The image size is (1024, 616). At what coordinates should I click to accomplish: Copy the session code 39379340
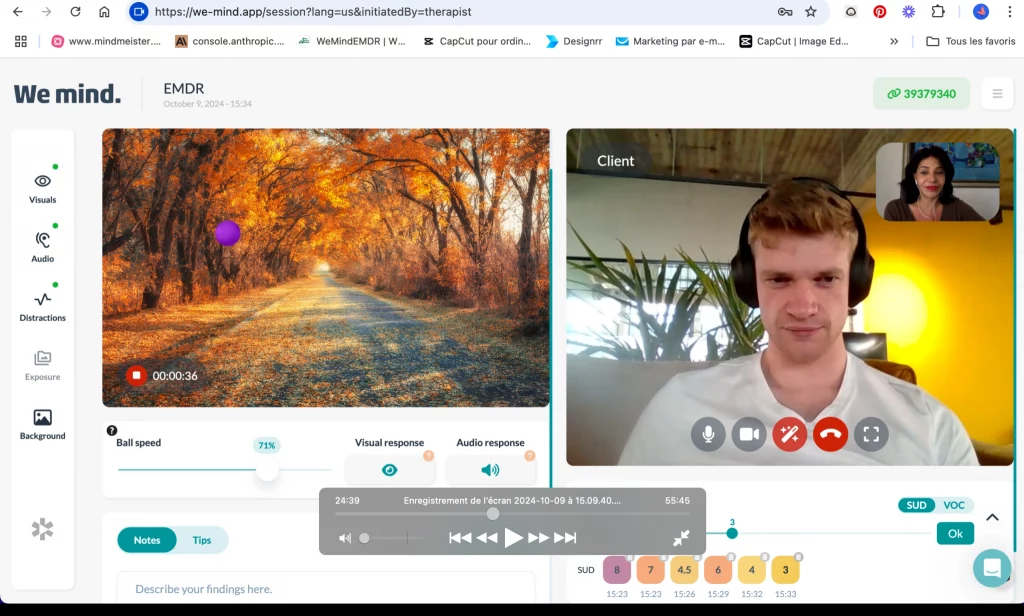coord(921,94)
